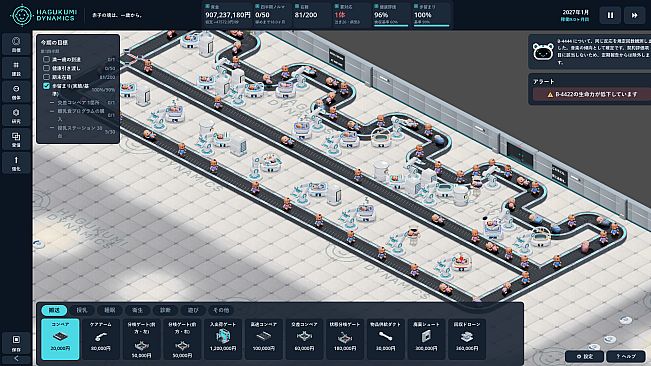The image size is (651, 366).
Task: Click the 交差コンベア 1箇所 sub-goal text
Action: point(78,102)
